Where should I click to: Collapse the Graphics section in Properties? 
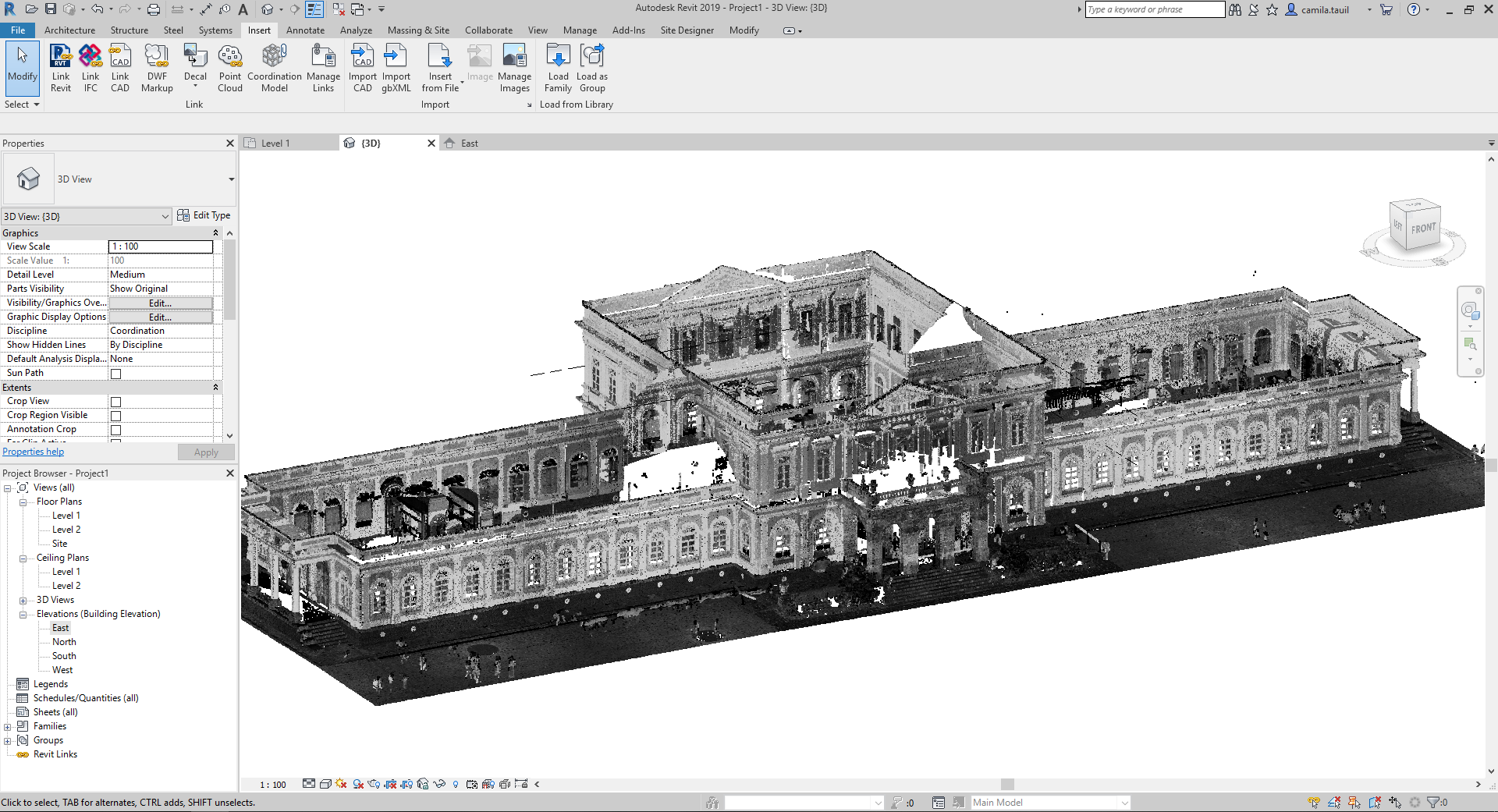tap(216, 232)
